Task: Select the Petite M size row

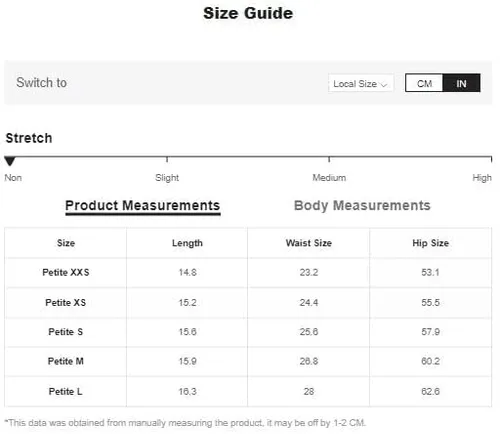Action: pos(248,361)
